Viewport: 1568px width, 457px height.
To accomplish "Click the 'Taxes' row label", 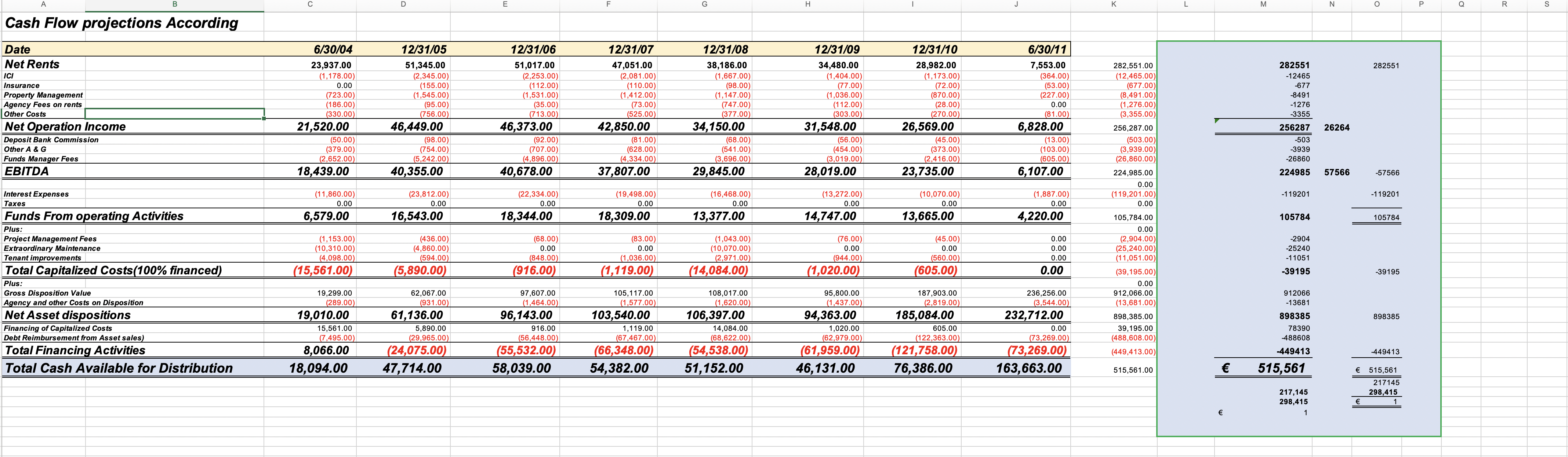I will (x=15, y=204).
